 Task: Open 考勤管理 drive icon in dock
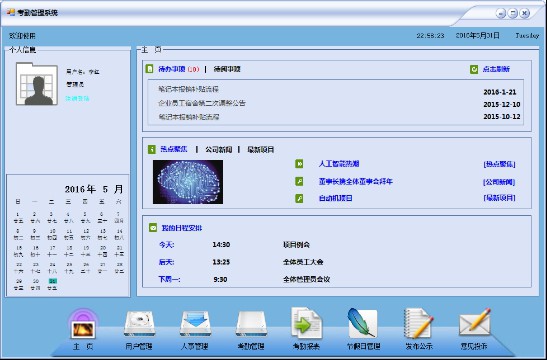point(251,324)
